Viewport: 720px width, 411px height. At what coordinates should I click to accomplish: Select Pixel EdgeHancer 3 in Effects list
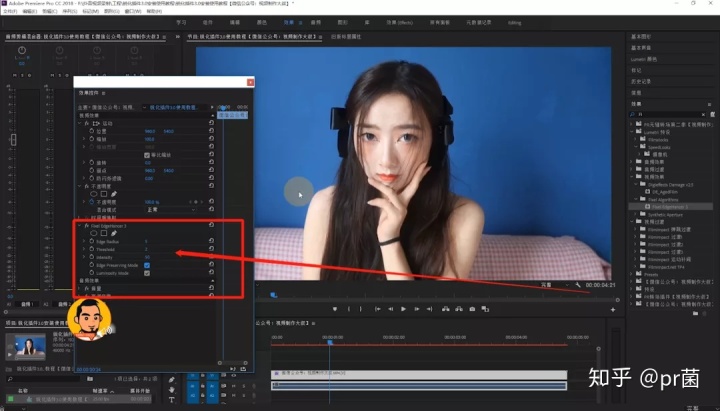(670, 207)
